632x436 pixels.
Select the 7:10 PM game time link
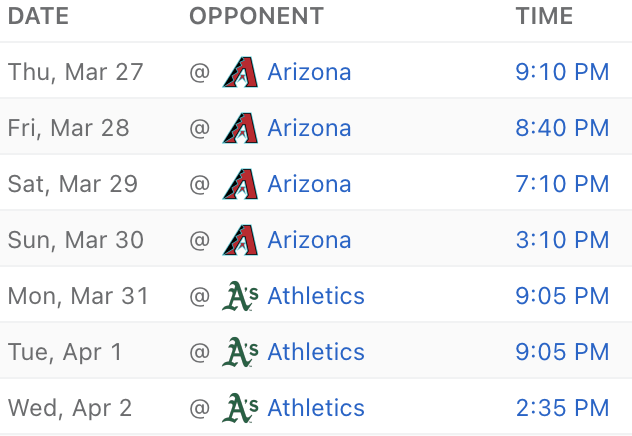point(562,184)
